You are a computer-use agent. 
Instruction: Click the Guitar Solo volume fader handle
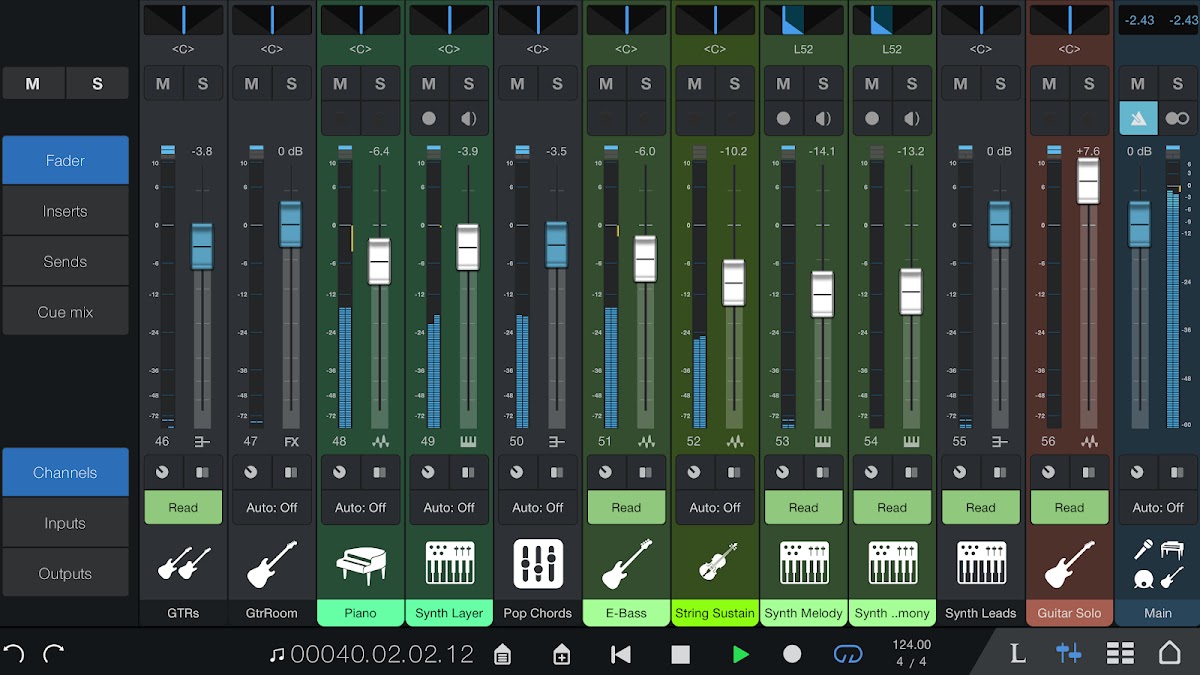[x=1088, y=181]
